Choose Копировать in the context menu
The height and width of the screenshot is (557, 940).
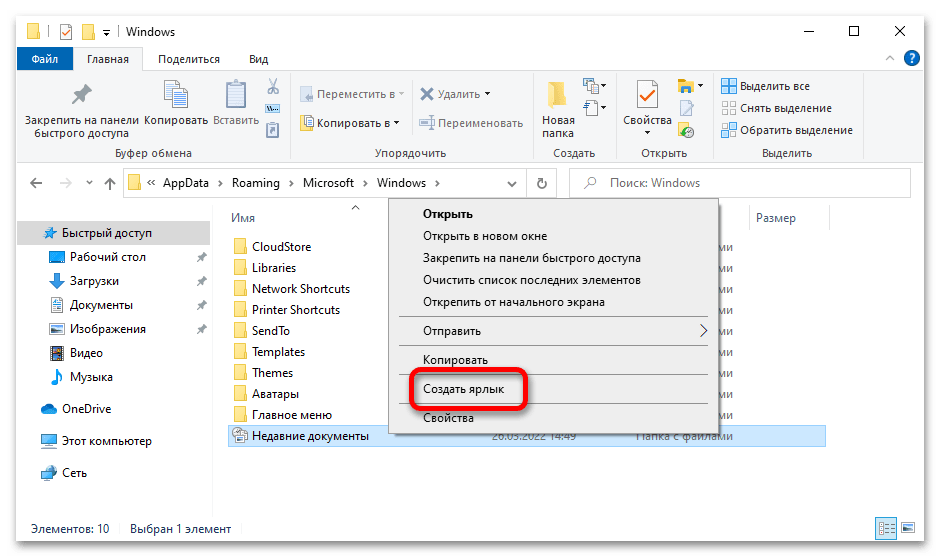point(553,360)
